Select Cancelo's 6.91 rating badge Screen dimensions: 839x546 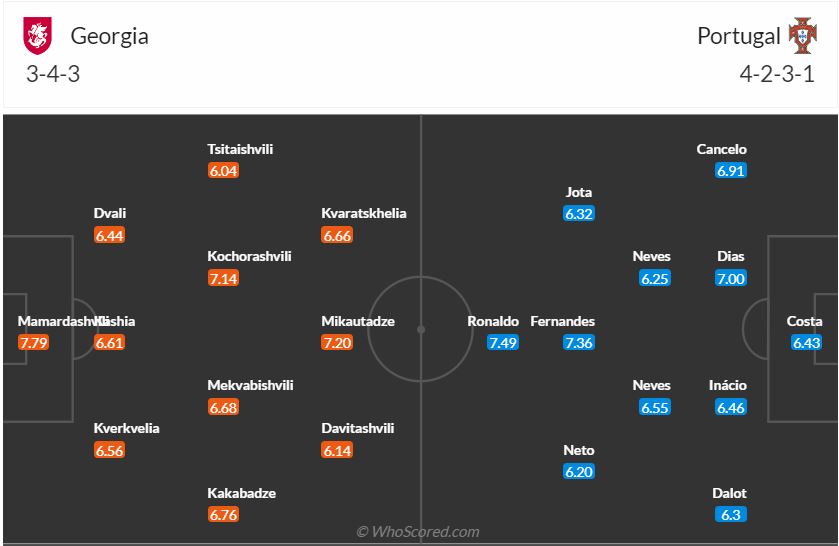pyautogui.click(x=731, y=171)
